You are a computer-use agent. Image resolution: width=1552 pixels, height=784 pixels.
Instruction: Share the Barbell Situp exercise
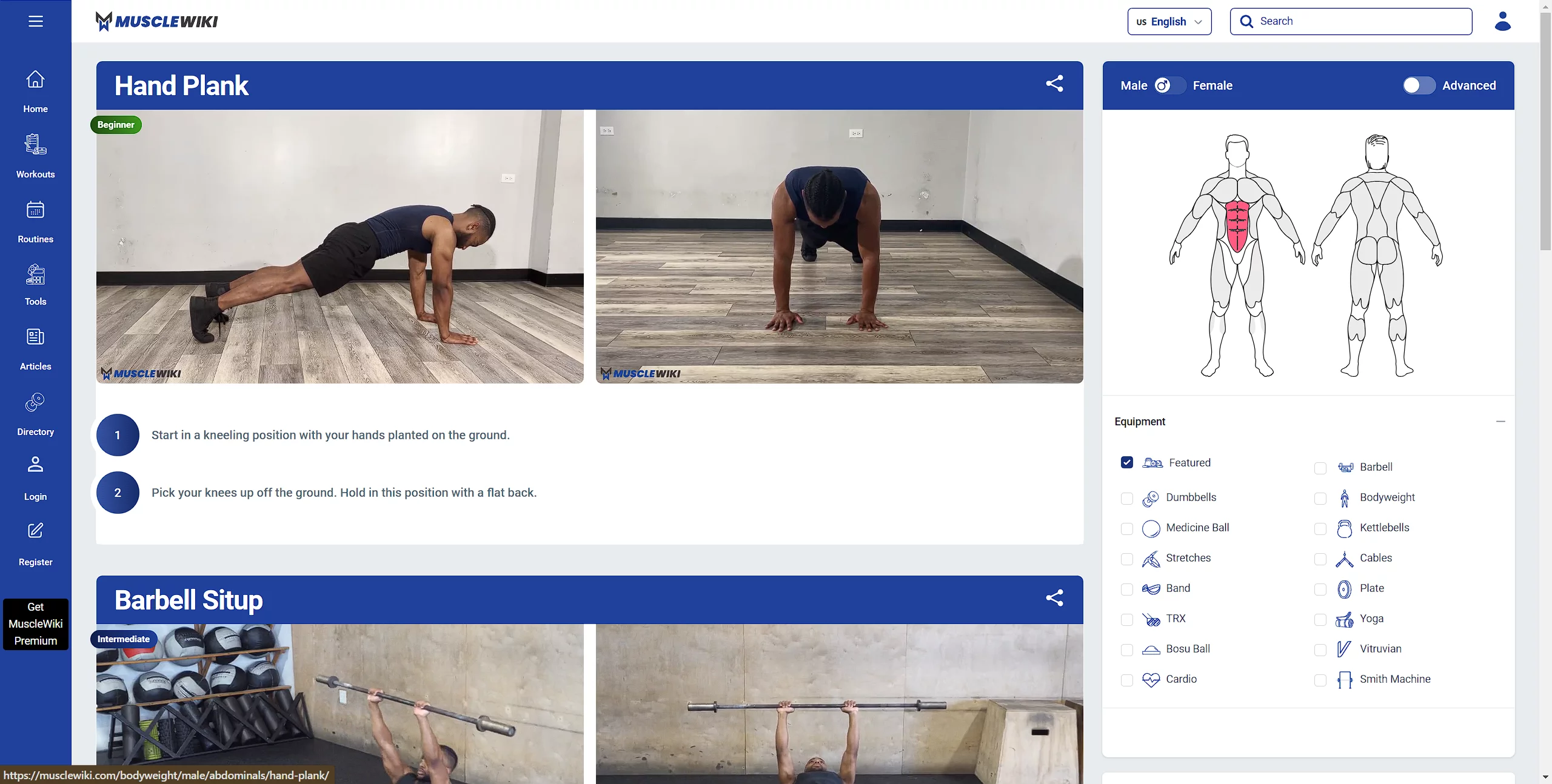click(x=1054, y=598)
